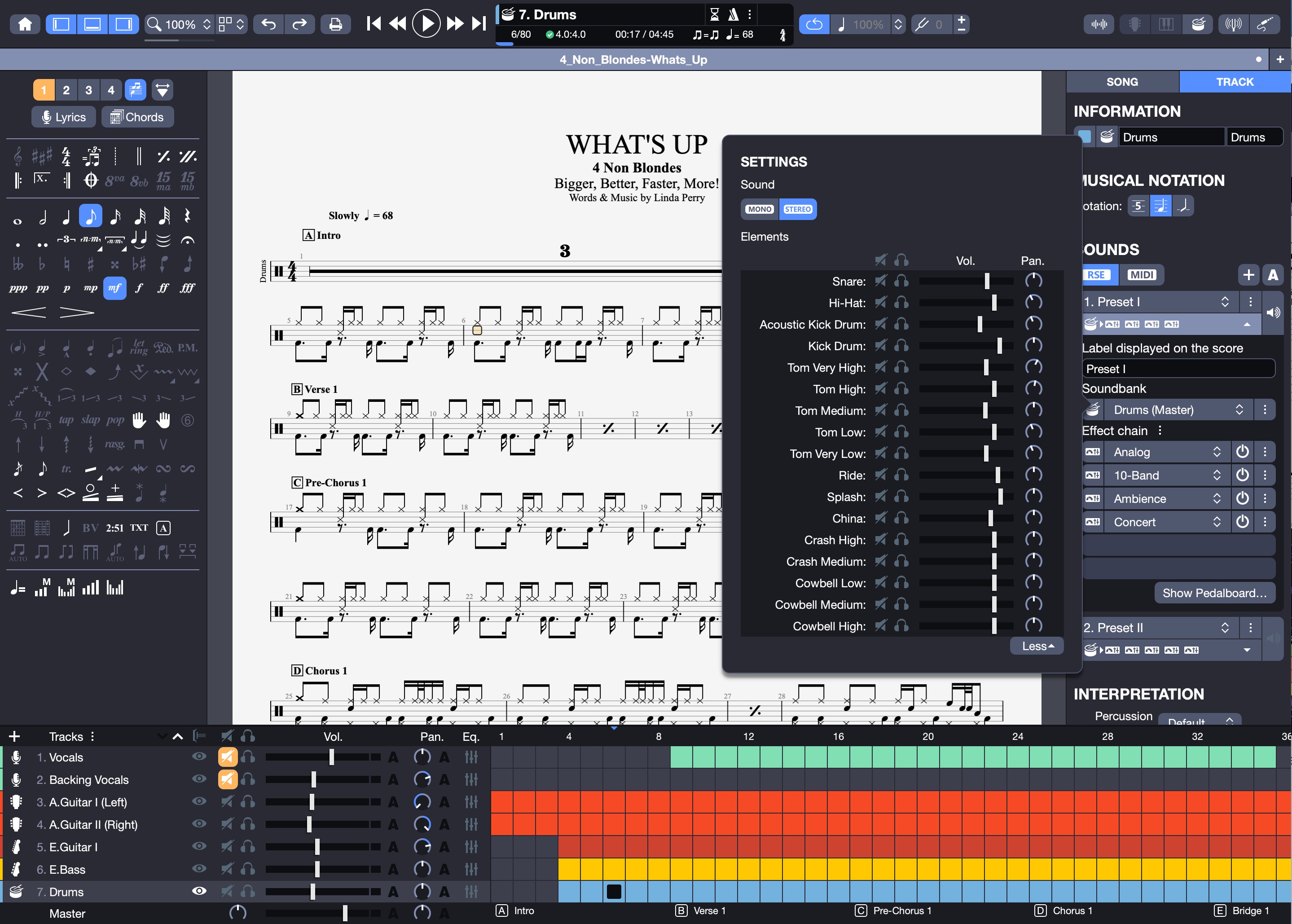Switch to the SONG tab
1292x924 pixels.
1122,82
